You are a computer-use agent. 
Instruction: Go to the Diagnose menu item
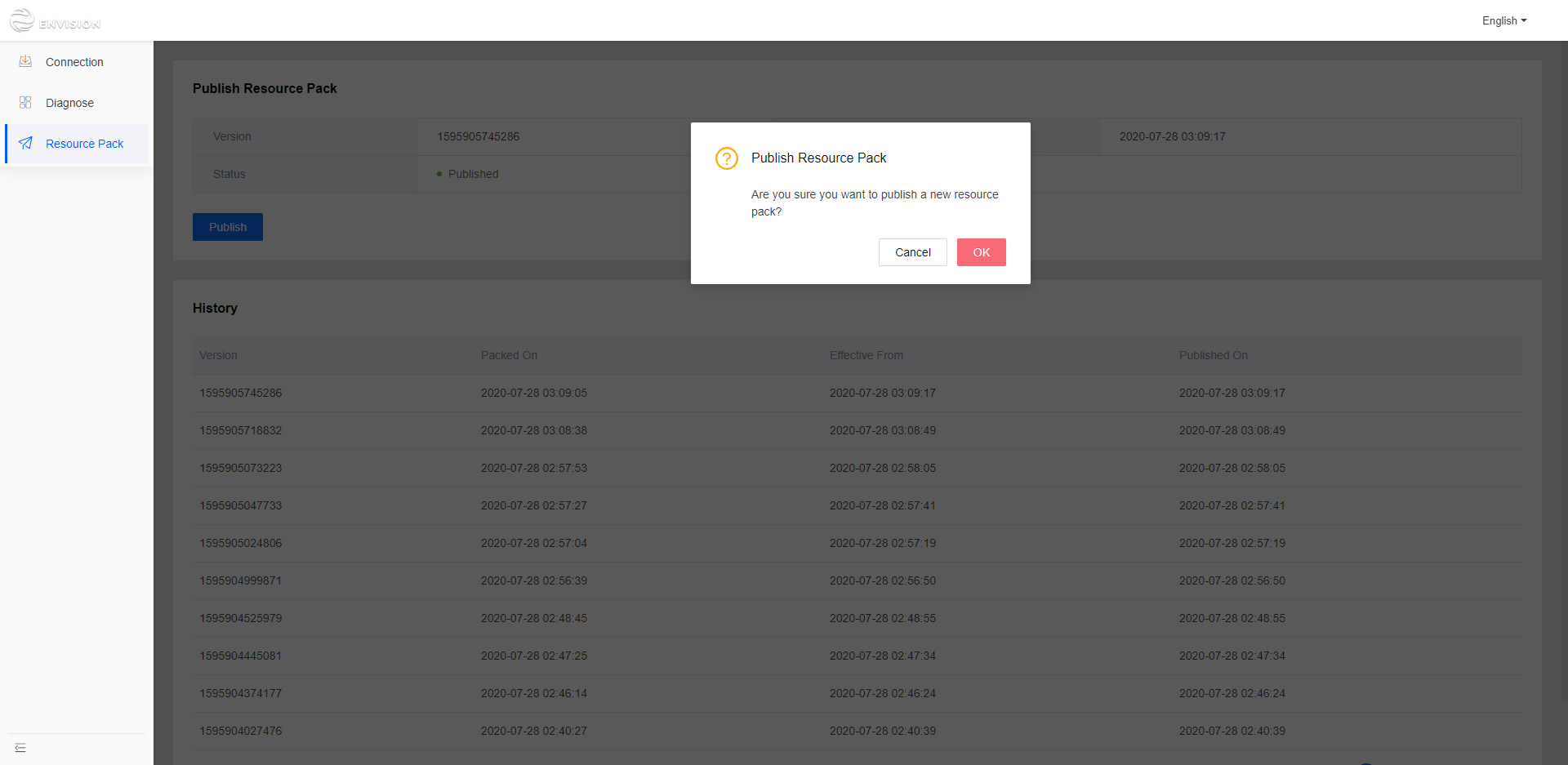click(69, 103)
